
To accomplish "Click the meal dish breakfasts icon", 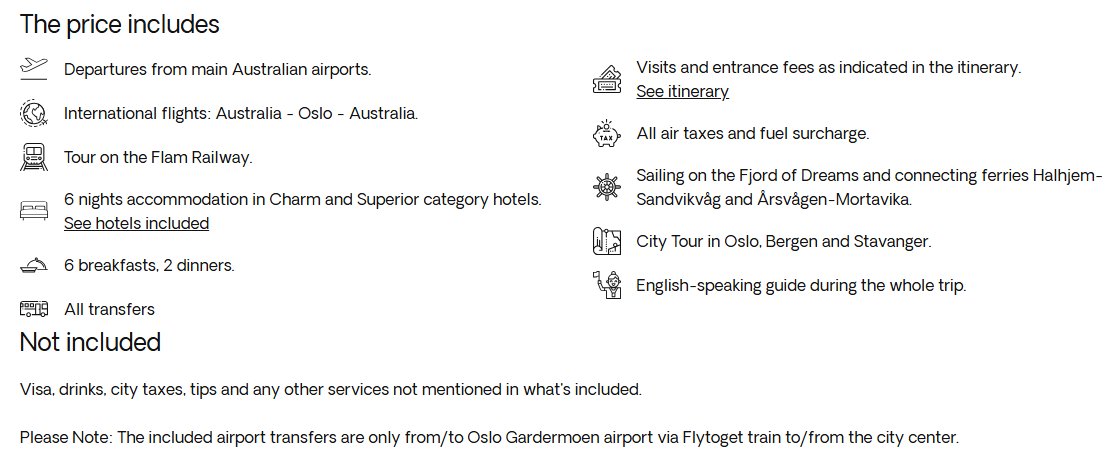I will pyautogui.click(x=33, y=265).
